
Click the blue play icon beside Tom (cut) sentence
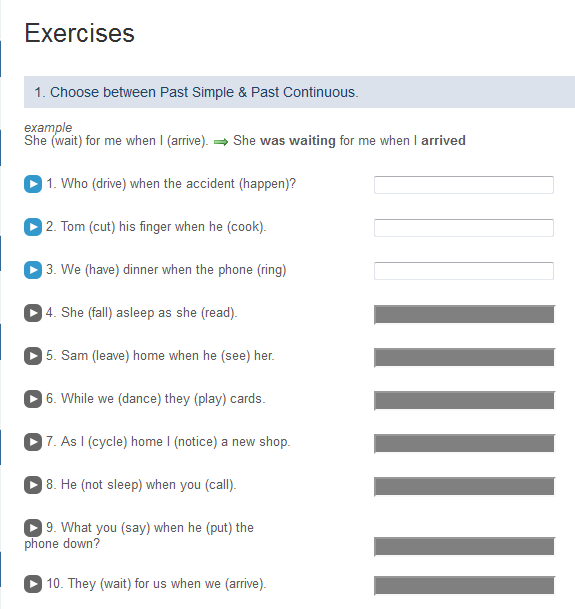click(33, 227)
